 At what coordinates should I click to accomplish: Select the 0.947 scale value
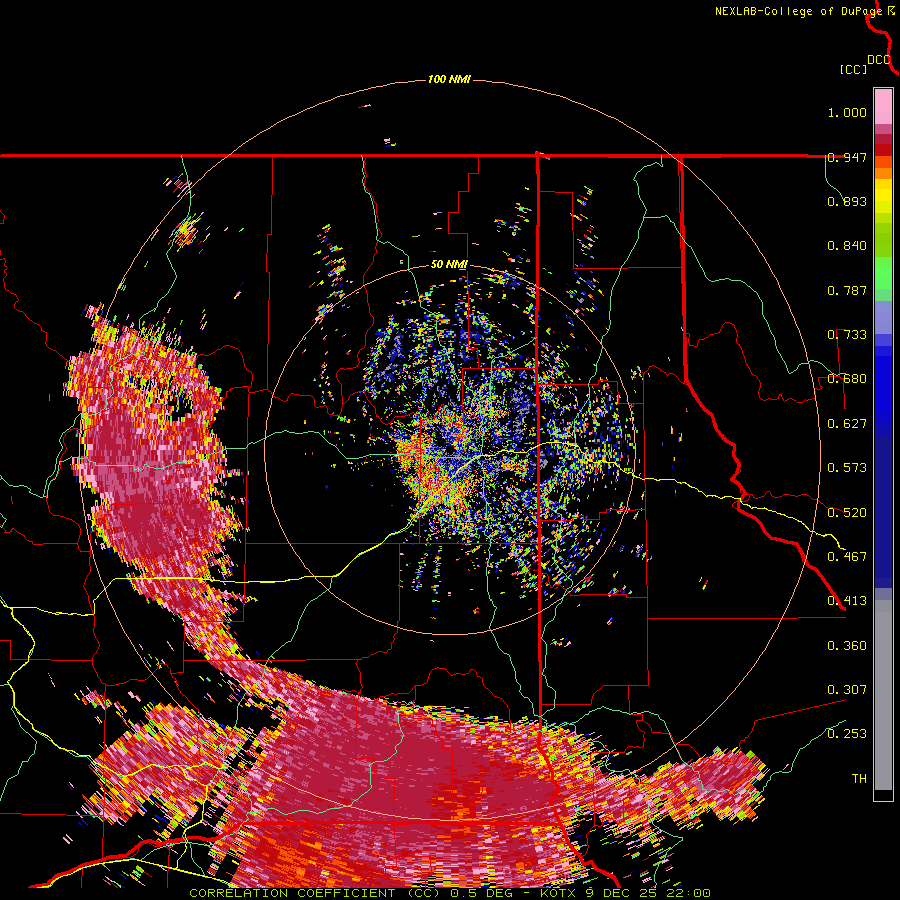847,157
